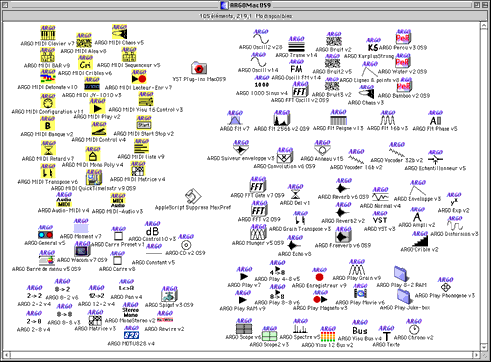Viewport: 491px width, 362px height.
Task: Select the ARGO MIDI Clavier v7 keyboard icon
Action: [48, 32]
